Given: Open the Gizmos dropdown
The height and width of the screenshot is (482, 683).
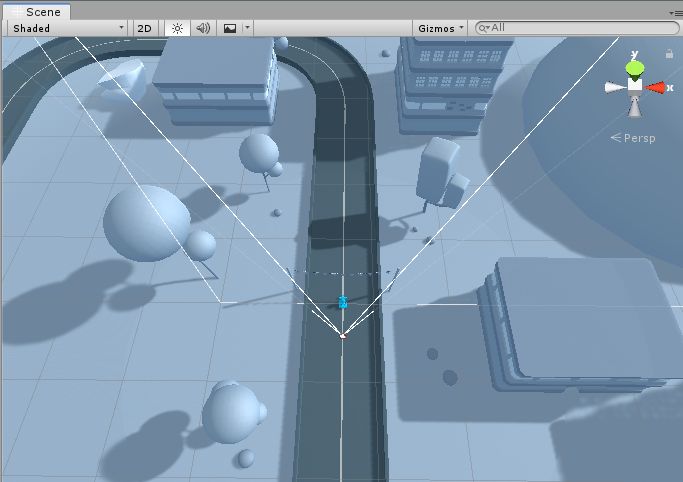Looking at the screenshot, I should (440, 28).
